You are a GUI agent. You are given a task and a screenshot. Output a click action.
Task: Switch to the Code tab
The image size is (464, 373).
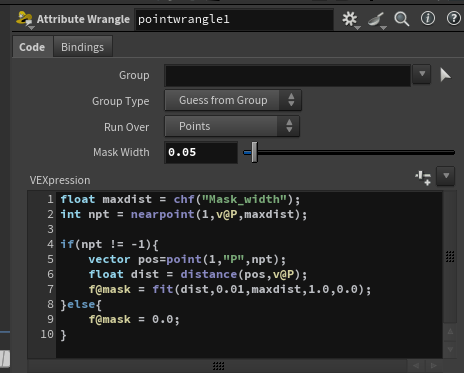coord(32,47)
